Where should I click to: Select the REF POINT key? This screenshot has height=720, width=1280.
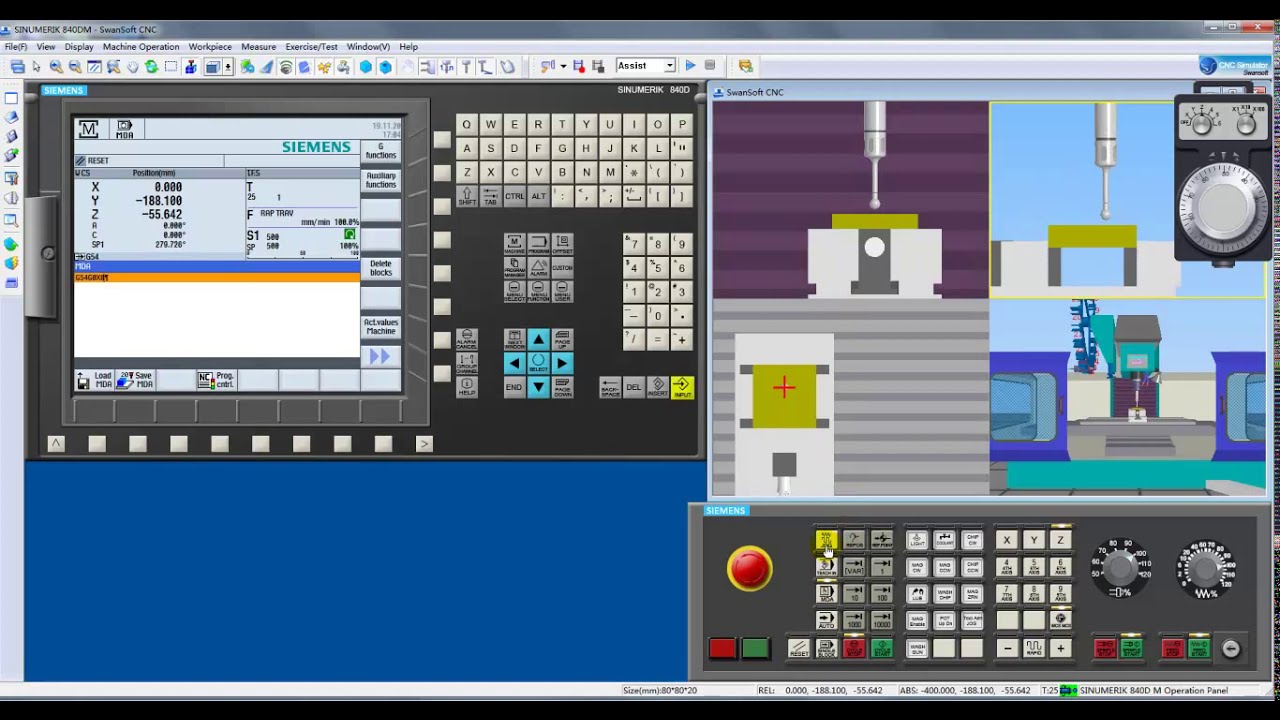[881, 540]
